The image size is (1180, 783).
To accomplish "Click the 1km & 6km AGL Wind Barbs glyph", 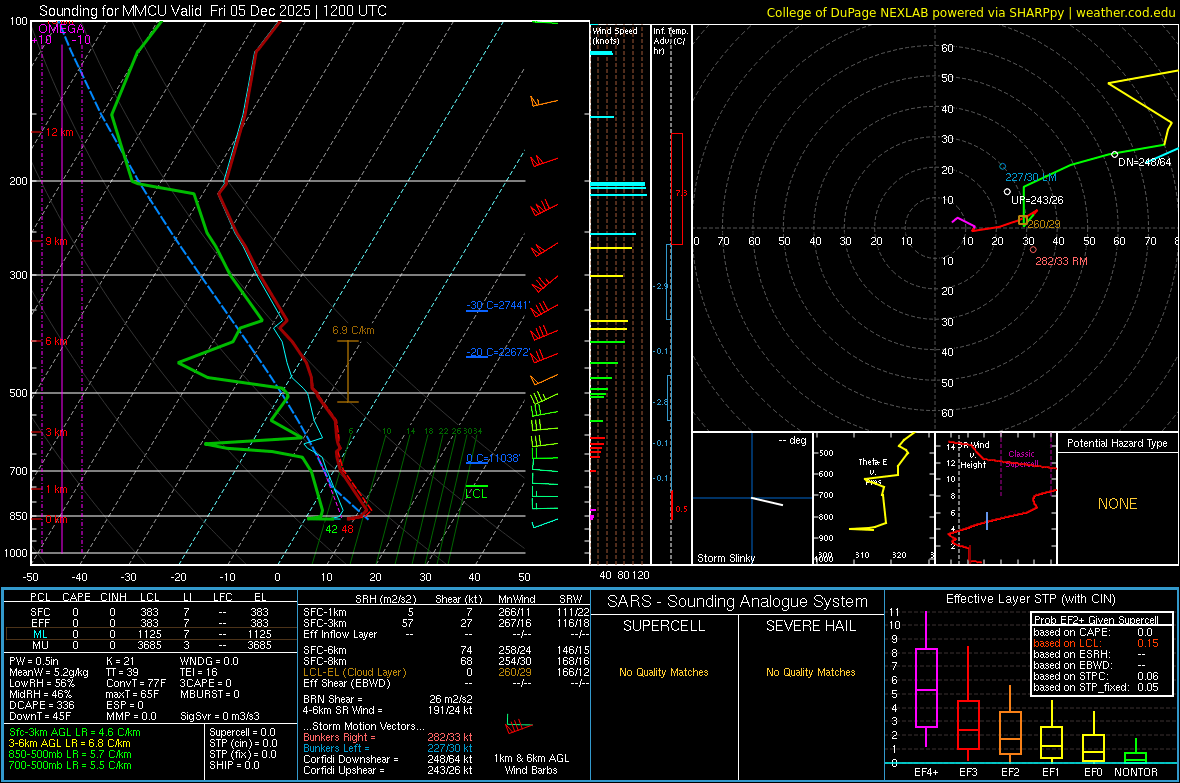I will (519, 726).
